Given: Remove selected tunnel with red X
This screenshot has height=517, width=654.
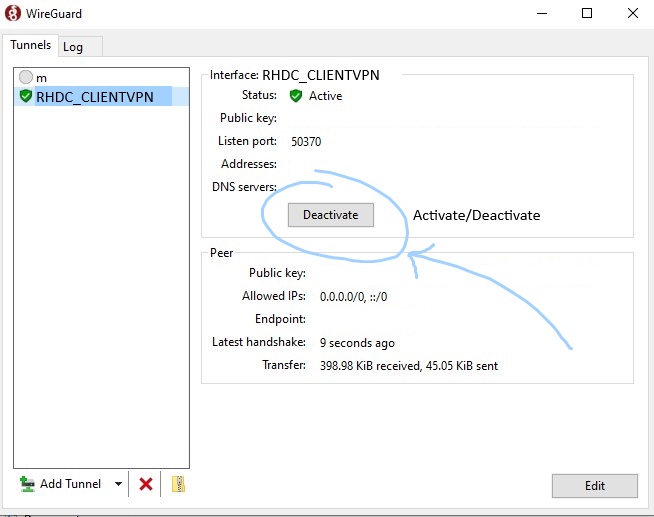Looking at the screenshot, I should tap(146, 484).
